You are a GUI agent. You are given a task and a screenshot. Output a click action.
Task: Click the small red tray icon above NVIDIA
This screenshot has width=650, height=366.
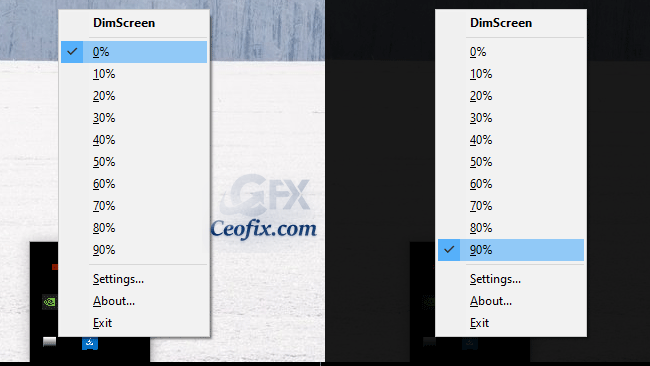[x=55, y=267]
